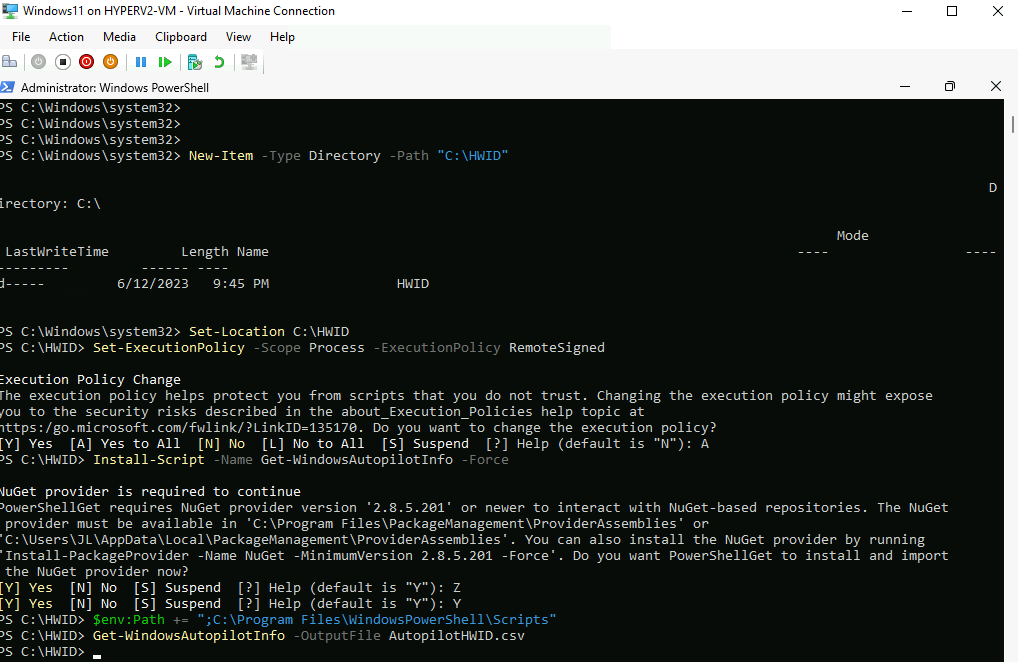Click the grayed-out Start VM icon
This screenshot has width=1018, height=662.
(38, 62)
